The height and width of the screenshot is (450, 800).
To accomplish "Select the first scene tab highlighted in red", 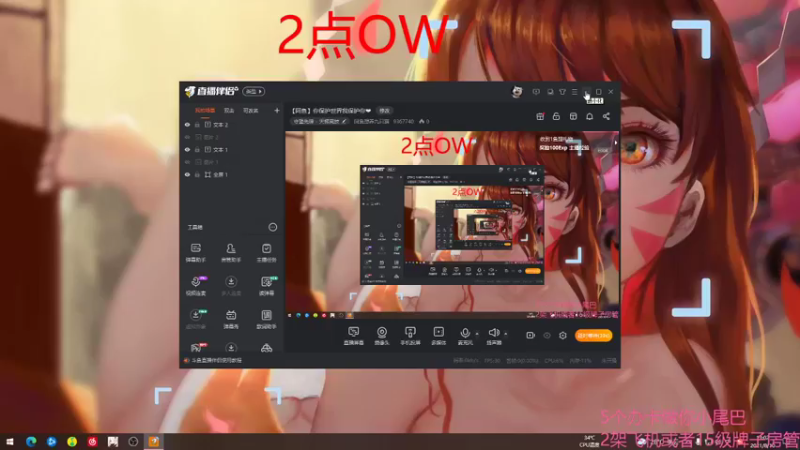I will point(205,111).
